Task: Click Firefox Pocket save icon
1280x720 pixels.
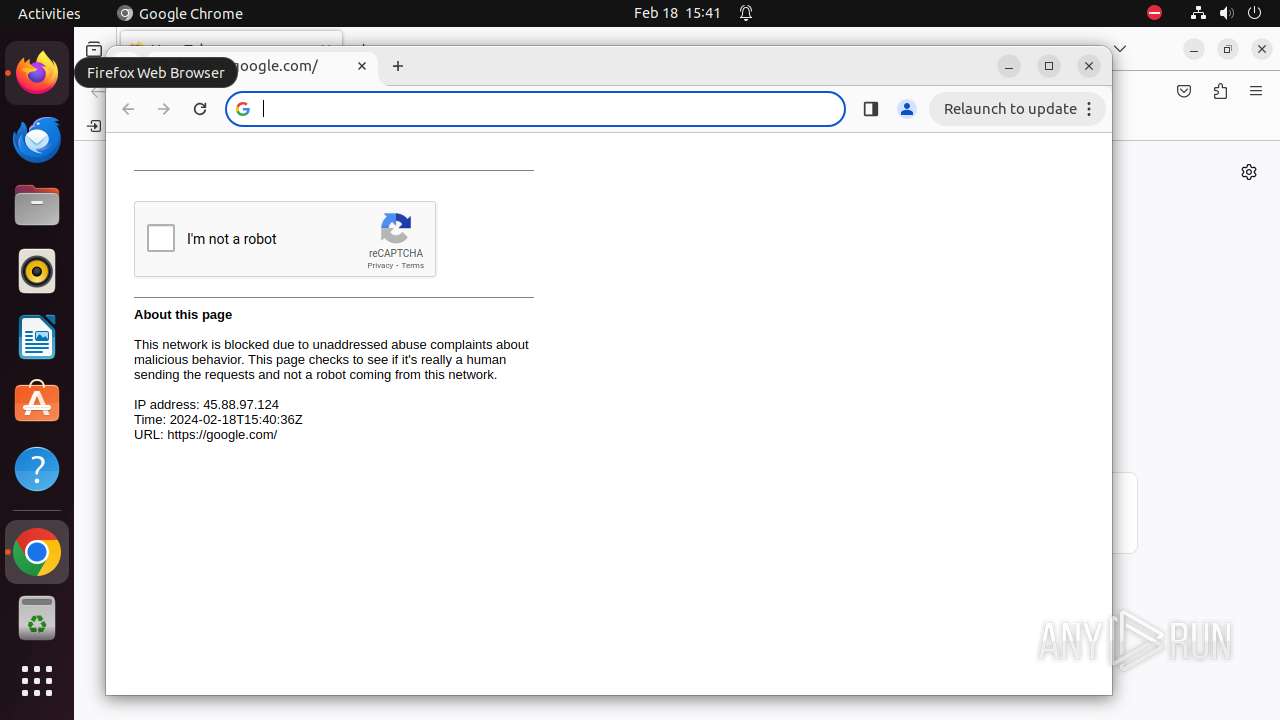Action: (1184, 91)
